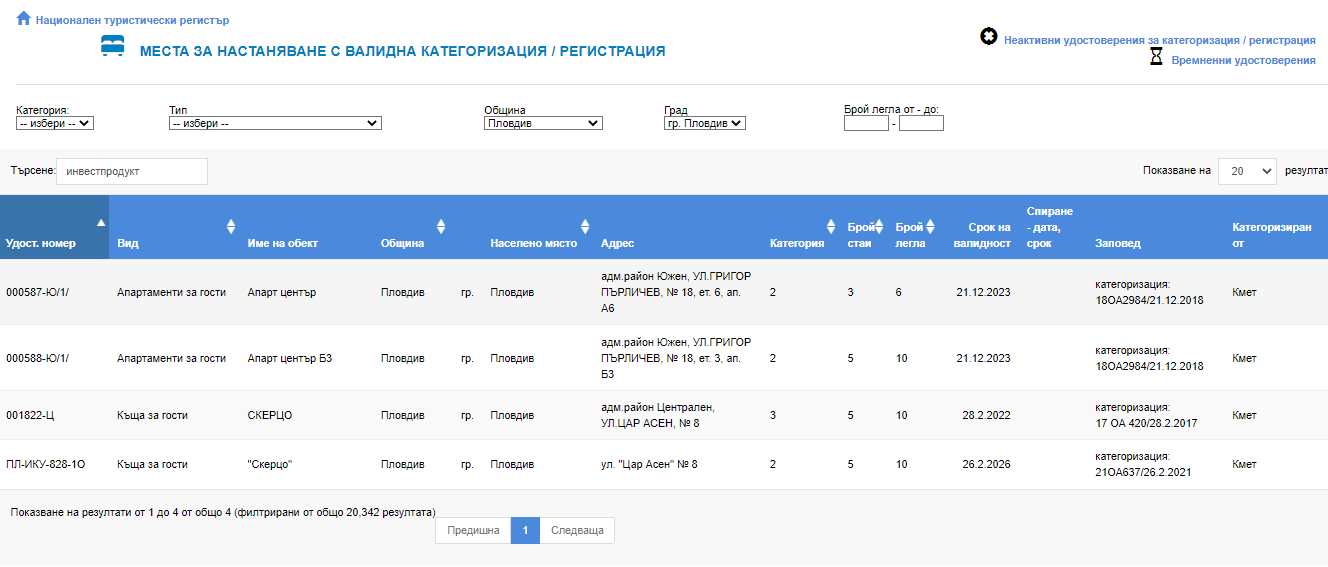Sort table by Брой легла column
This screenshot has width=1328, height=567.
[x=930, y=226]
